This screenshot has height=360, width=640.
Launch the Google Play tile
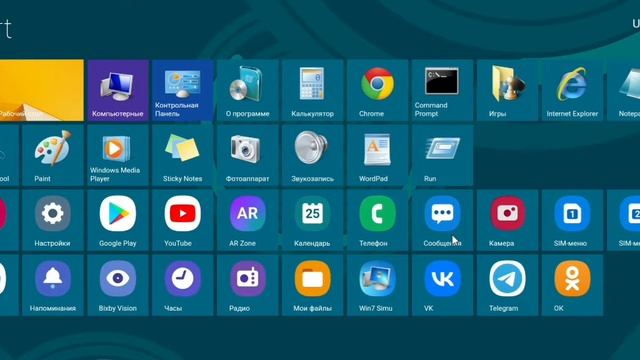pyautogui.click(x=118, y=220)
